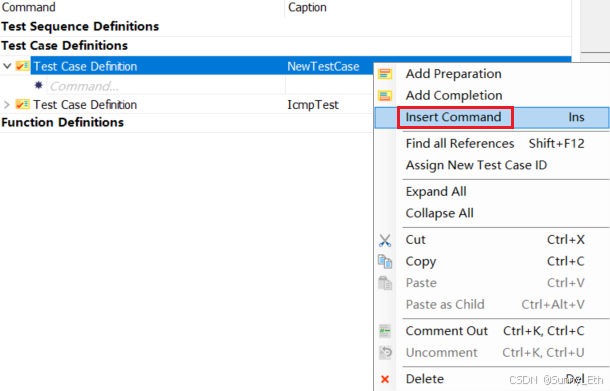
Task: Click the Test Case Definitions heading
Action: (65, 46)
